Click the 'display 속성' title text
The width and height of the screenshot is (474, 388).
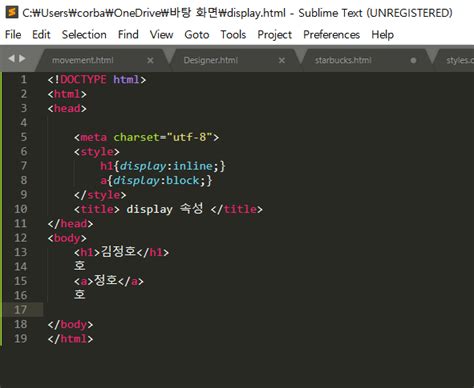(165, 209)
